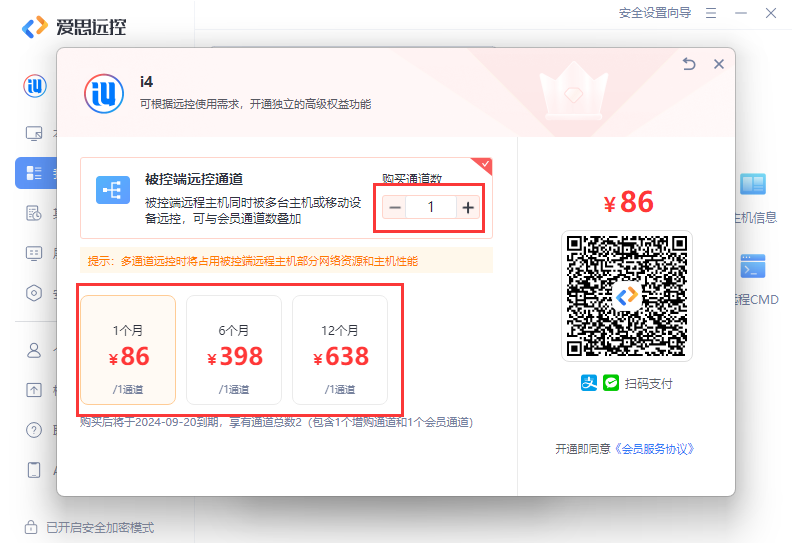Screen dimensions: 799x543
Task: Select the 12个月 ¥638 plan
Action: point(340,350)
